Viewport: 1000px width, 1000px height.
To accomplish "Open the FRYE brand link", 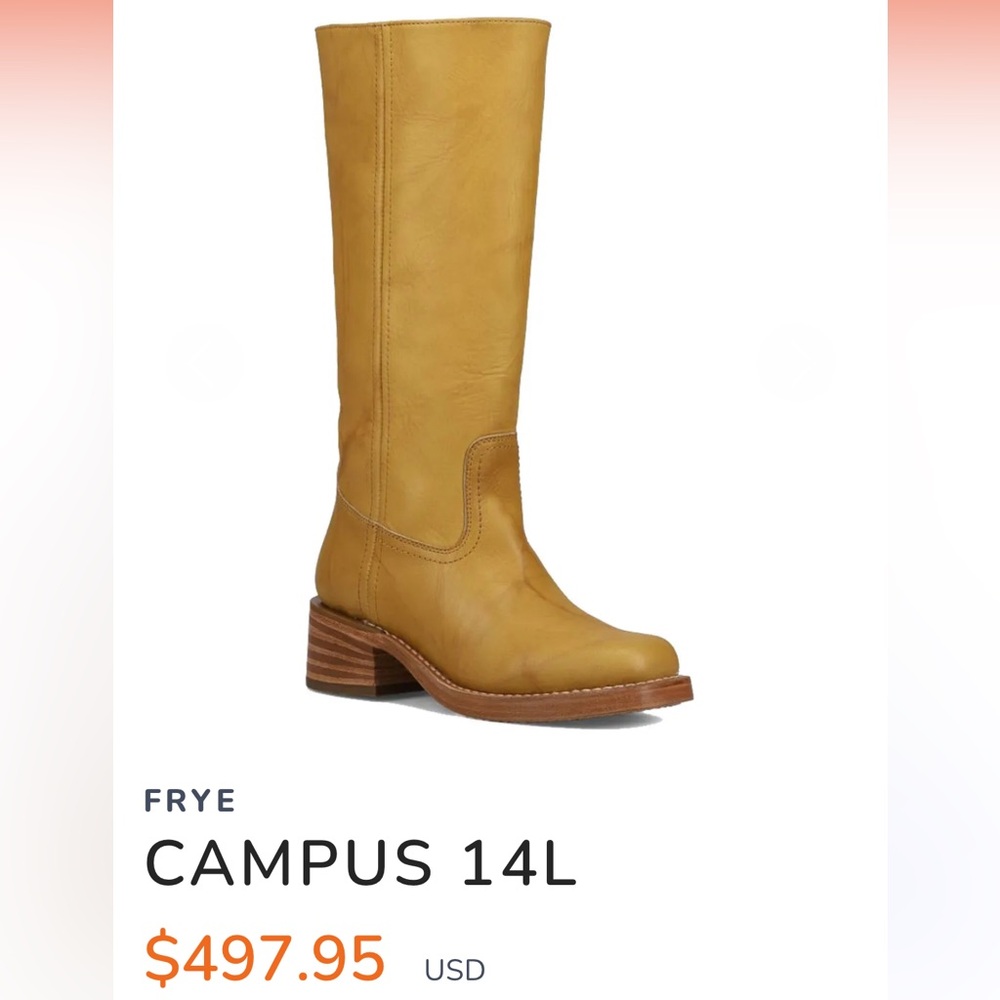I will click(x=190, y=800).
